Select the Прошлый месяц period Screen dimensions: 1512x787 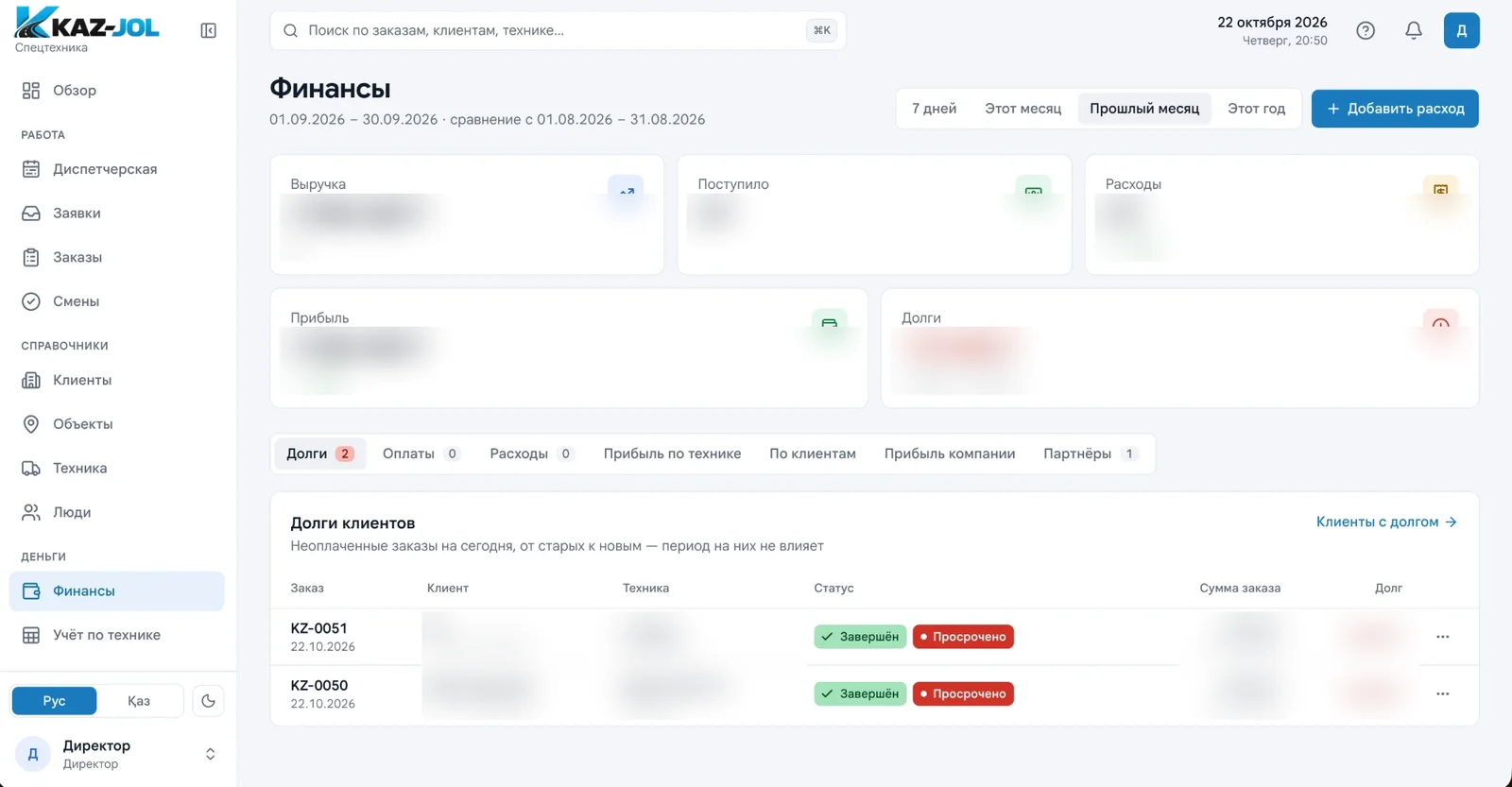click(x=1144, y=109)
